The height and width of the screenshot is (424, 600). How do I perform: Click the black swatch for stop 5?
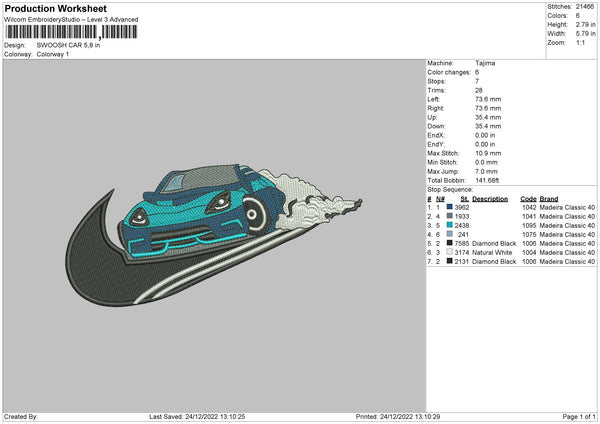click(x=450, y=243)
